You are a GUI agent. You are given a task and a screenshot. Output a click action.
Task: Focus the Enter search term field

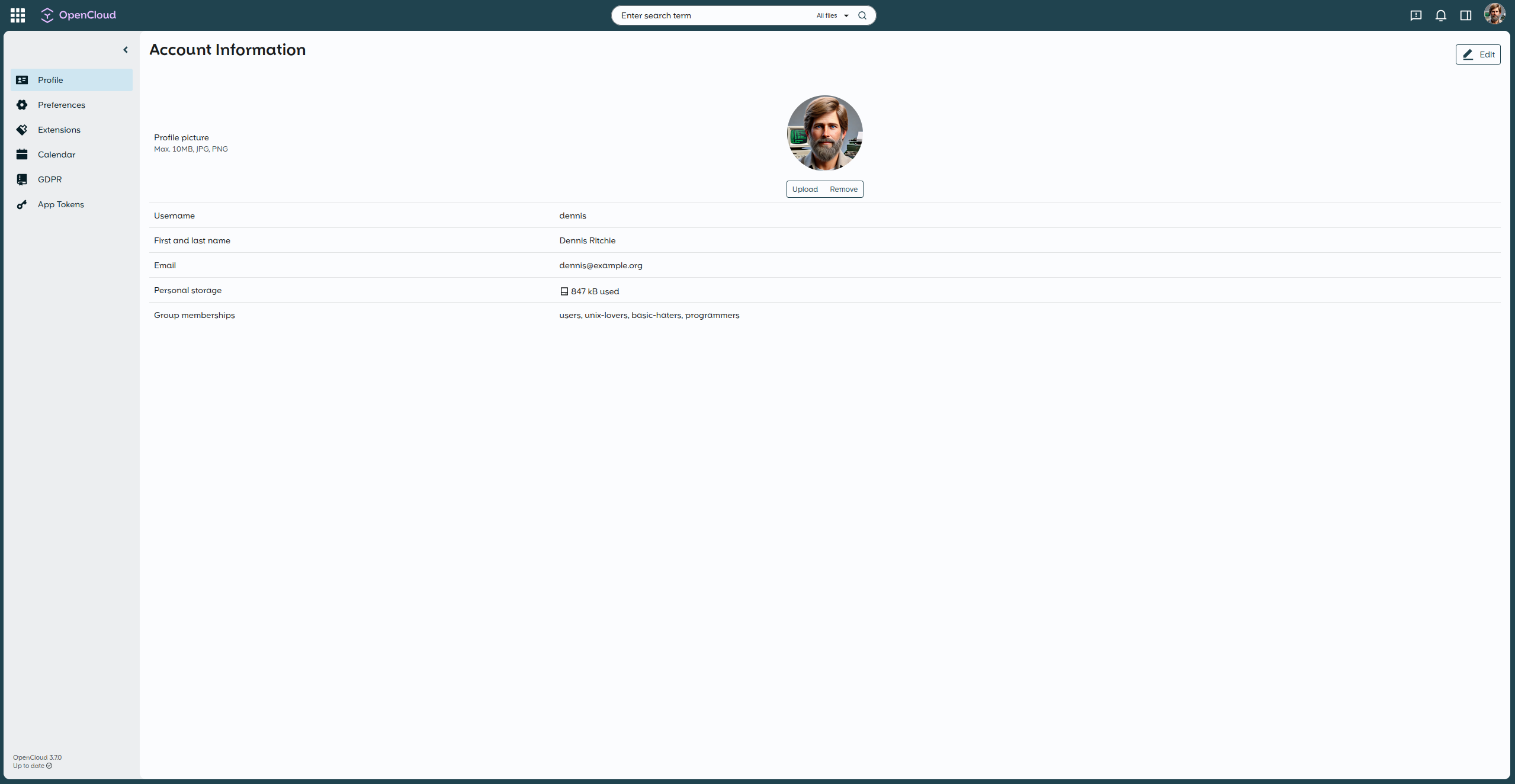[711, 15]
